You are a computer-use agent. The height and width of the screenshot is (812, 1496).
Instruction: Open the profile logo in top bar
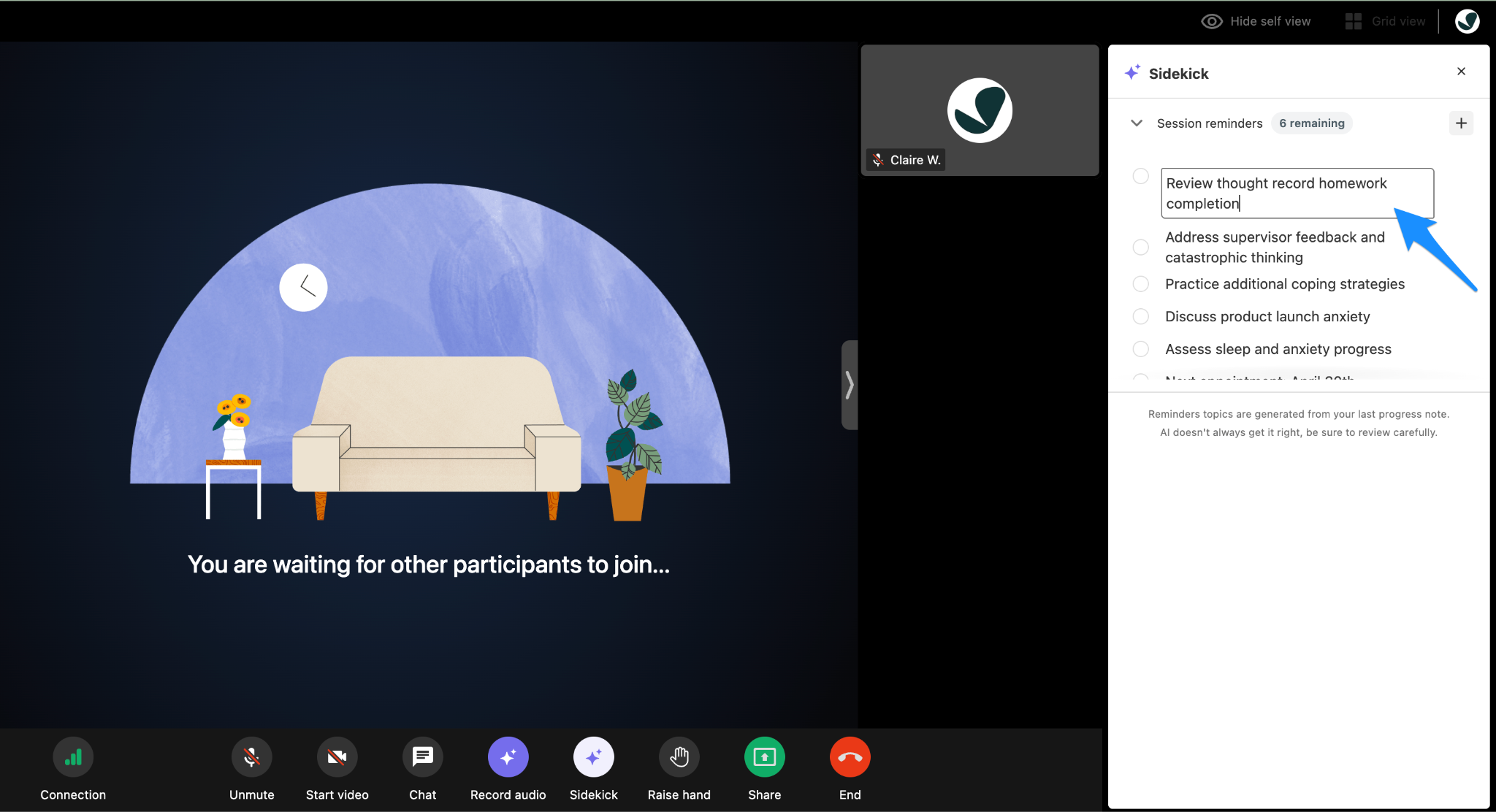1467,21
